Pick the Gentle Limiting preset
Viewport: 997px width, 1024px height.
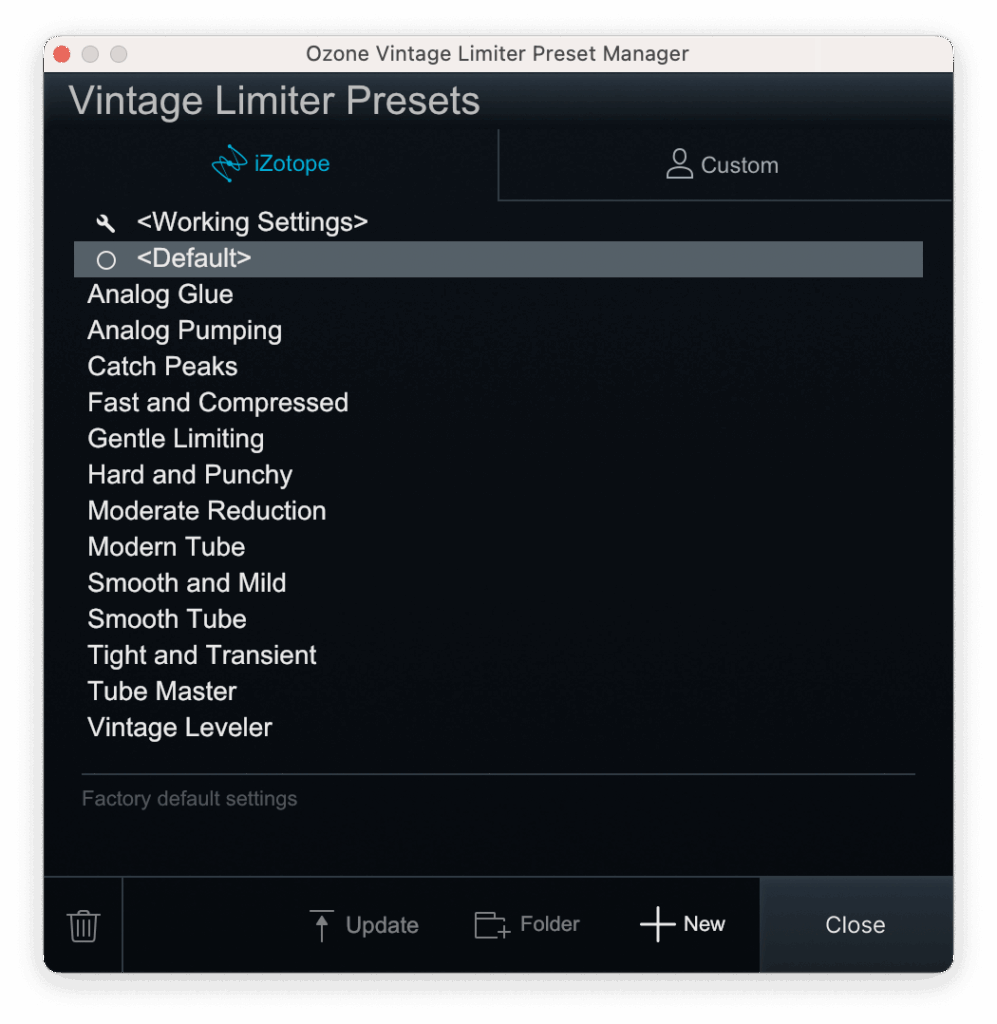pyautogui.click(x=176, y=439)
